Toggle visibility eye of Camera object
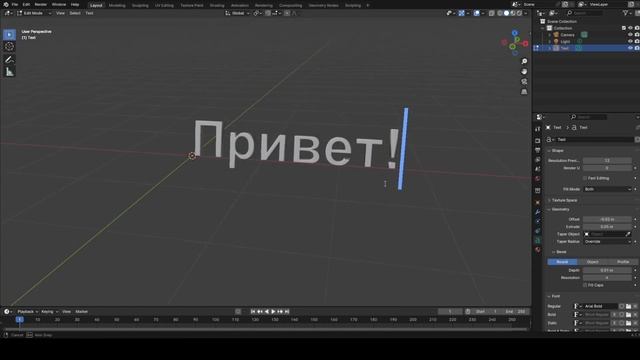The image size is (640, 360). [630, 35]
